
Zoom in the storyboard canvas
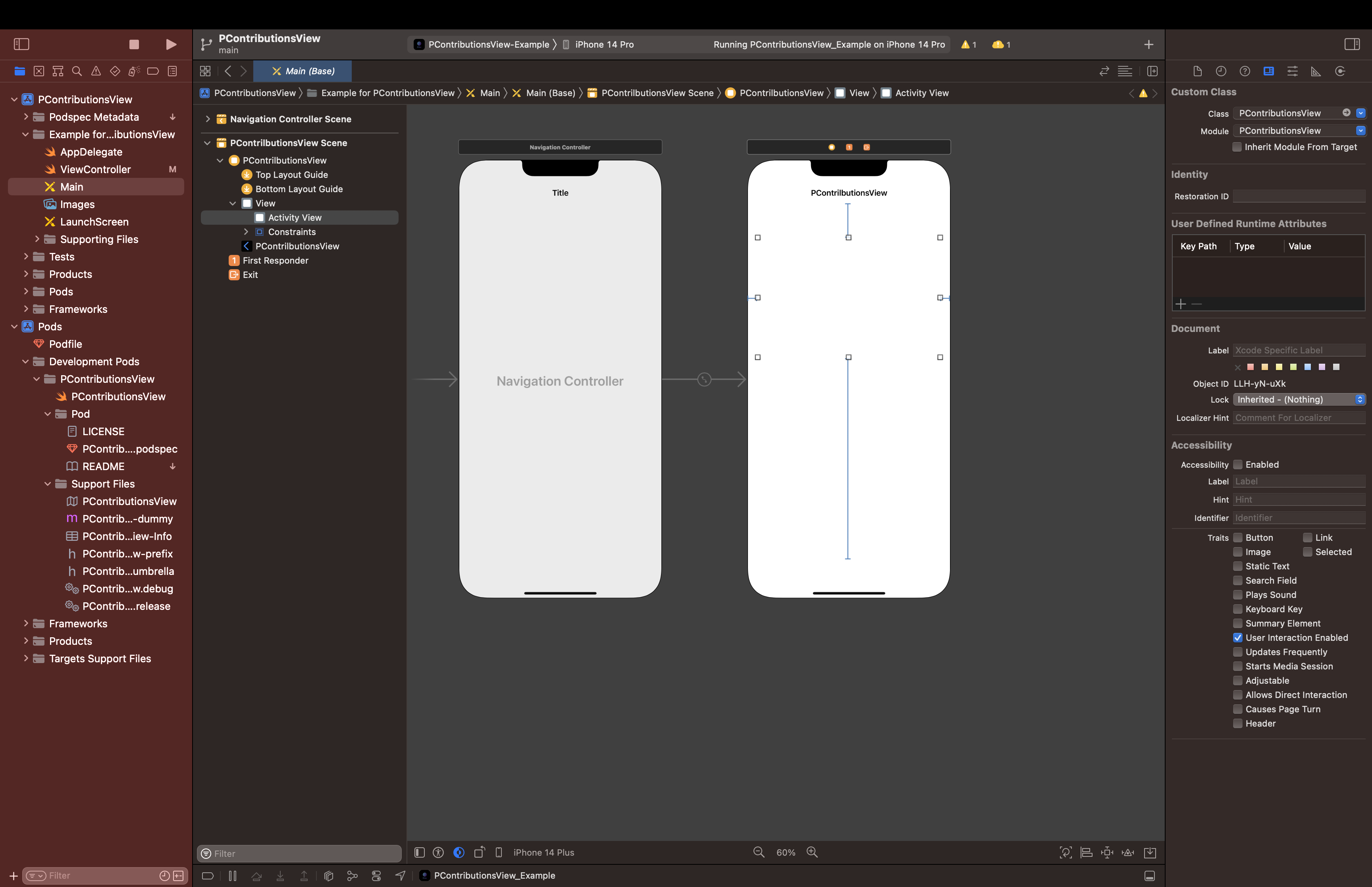(812, 852)
